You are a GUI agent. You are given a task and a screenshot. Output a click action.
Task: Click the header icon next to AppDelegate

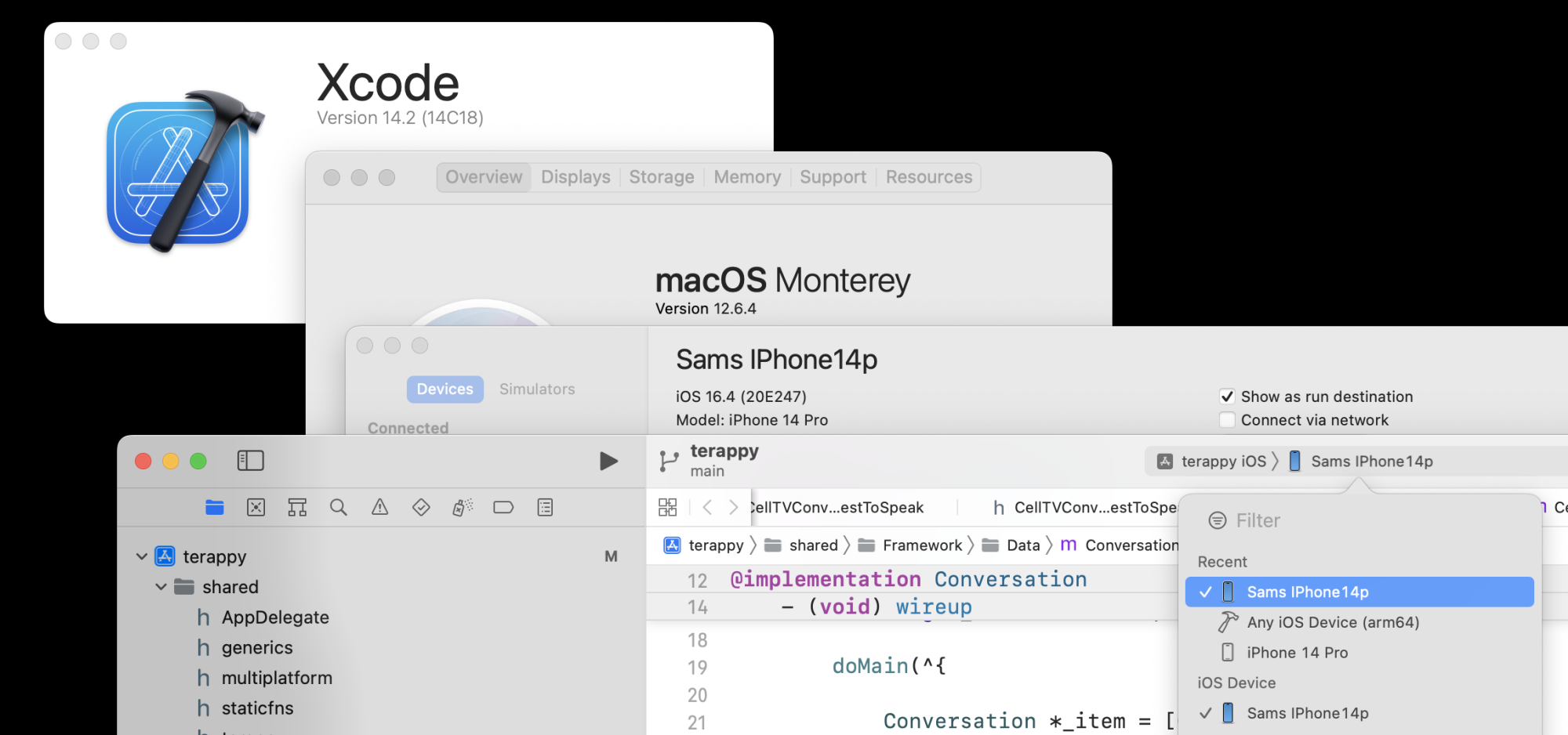click(203, 617)
